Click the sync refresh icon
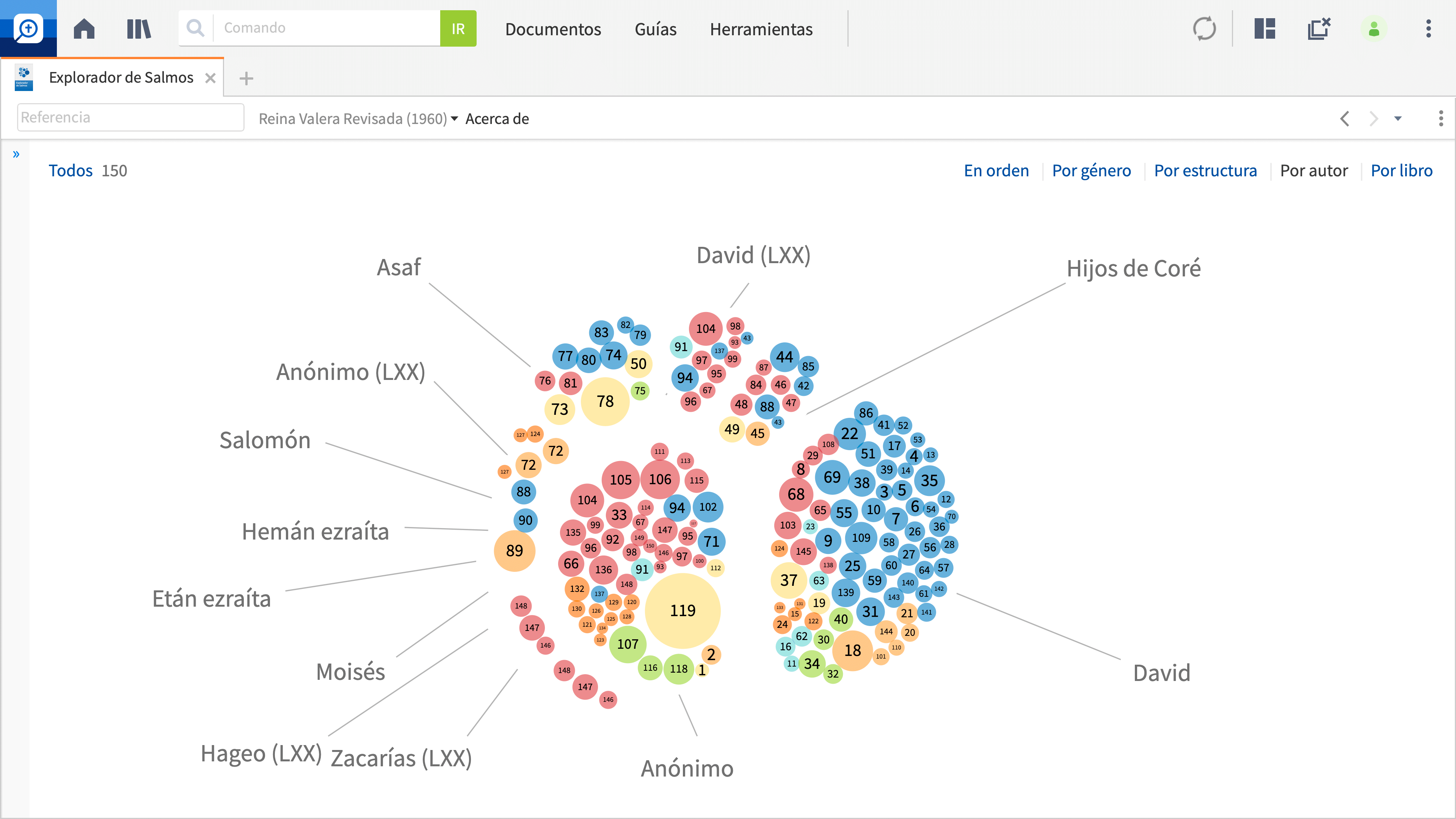 (x=1204, y=28)
